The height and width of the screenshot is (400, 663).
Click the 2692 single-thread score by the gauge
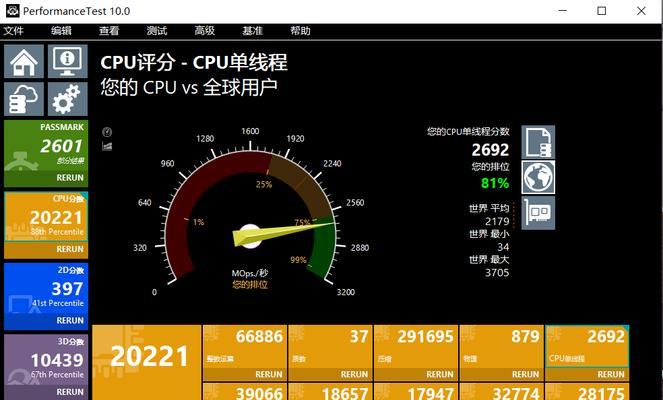click(x=490, y=150)
